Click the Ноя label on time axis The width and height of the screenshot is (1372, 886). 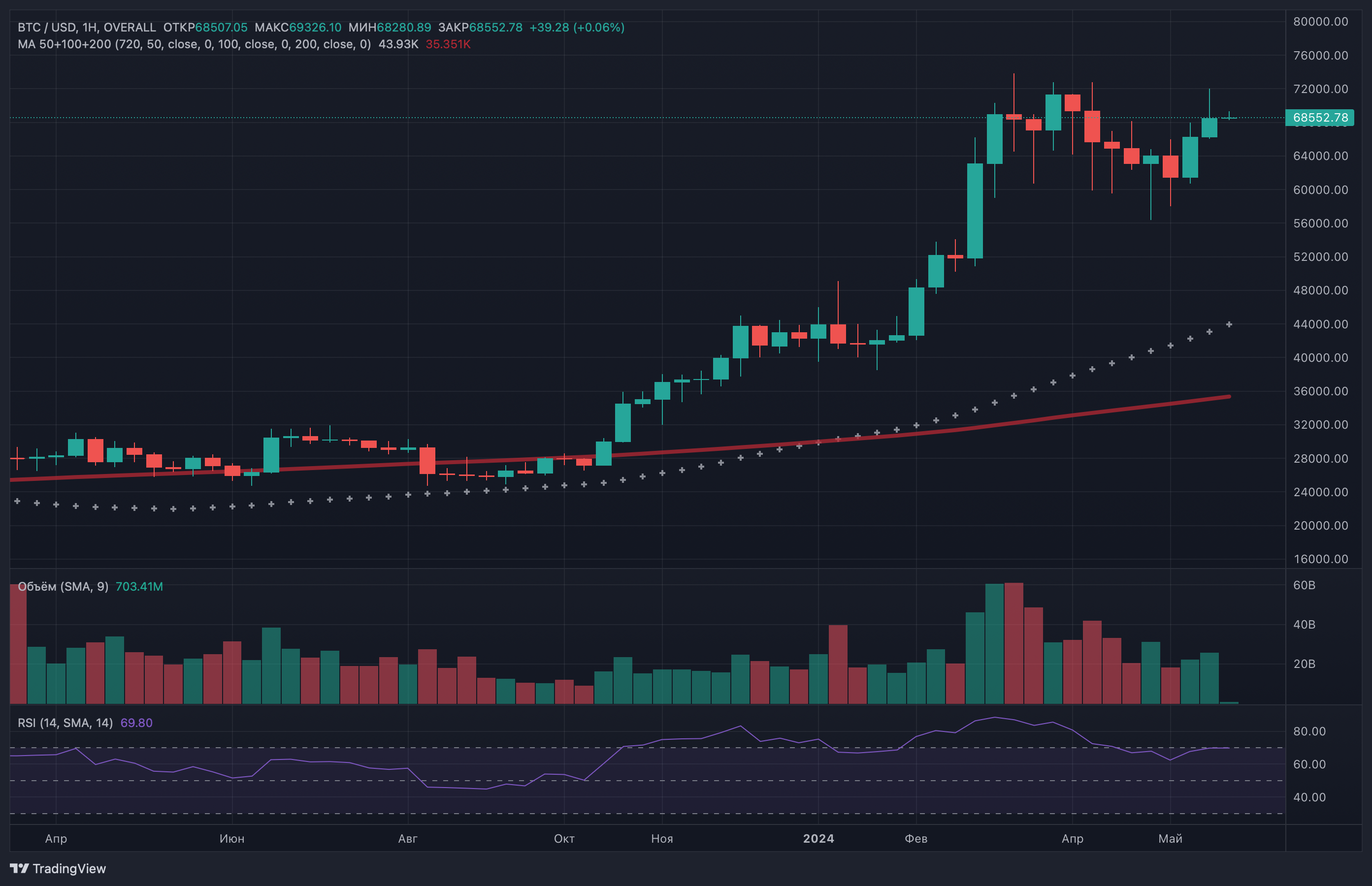point(662,838)
